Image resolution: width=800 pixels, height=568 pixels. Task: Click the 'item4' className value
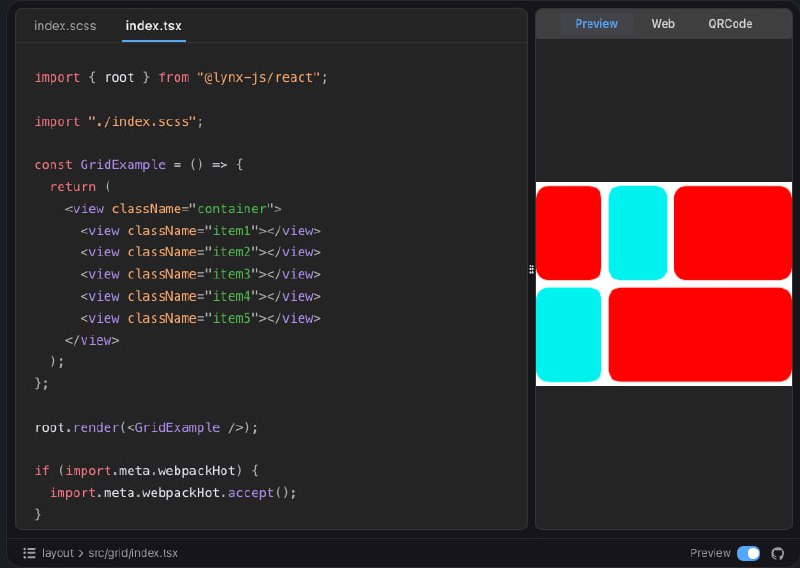point(232,296)
